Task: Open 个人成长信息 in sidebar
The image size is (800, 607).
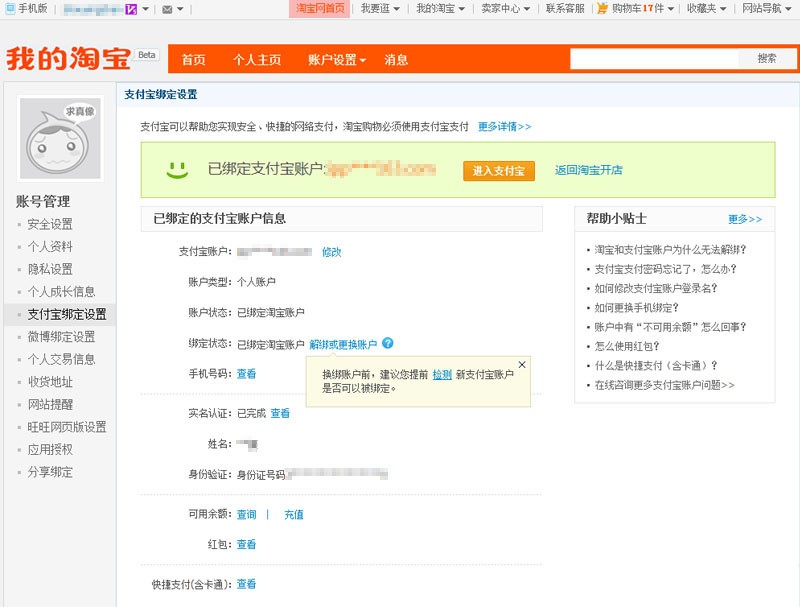Action: pos(61,292)
